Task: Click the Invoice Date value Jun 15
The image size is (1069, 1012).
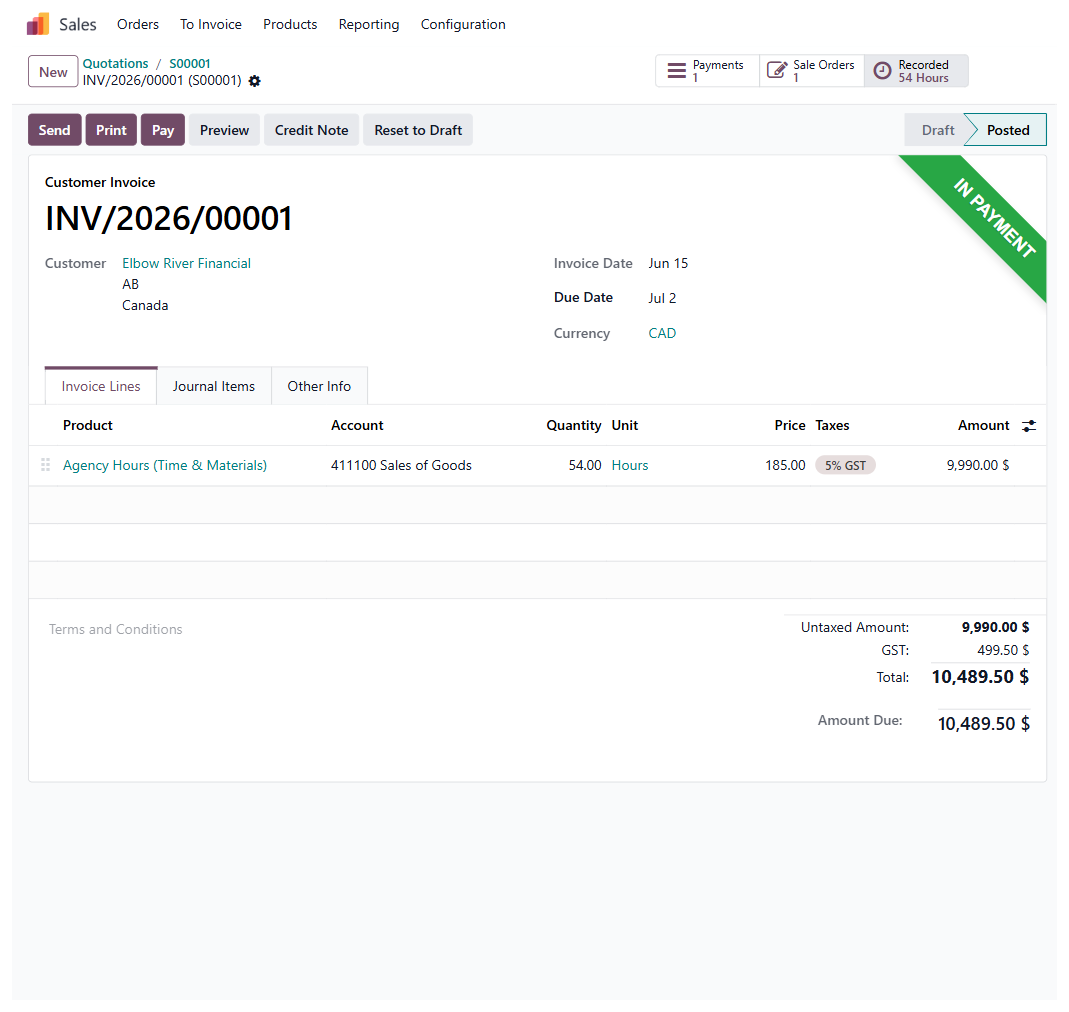Action: pos(668,263)
